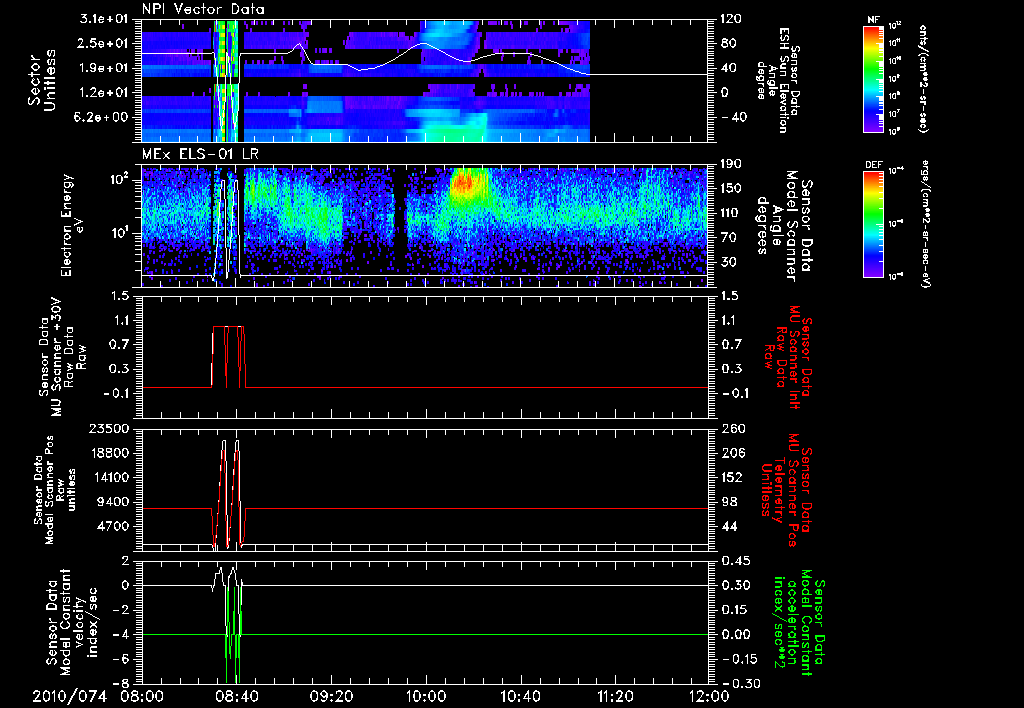Click the 'Model Scanner Pos Raw' axis label
This screenshot has width=1024, height=708.
(54, 490)
